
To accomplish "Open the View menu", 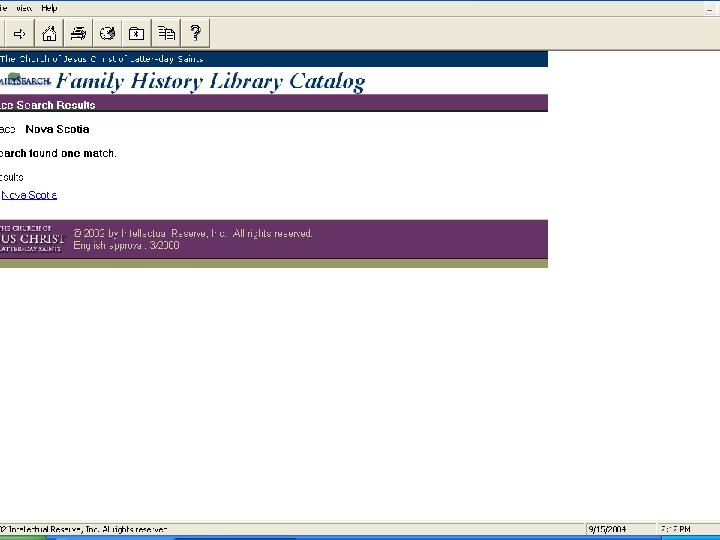I will click(24, 8).
